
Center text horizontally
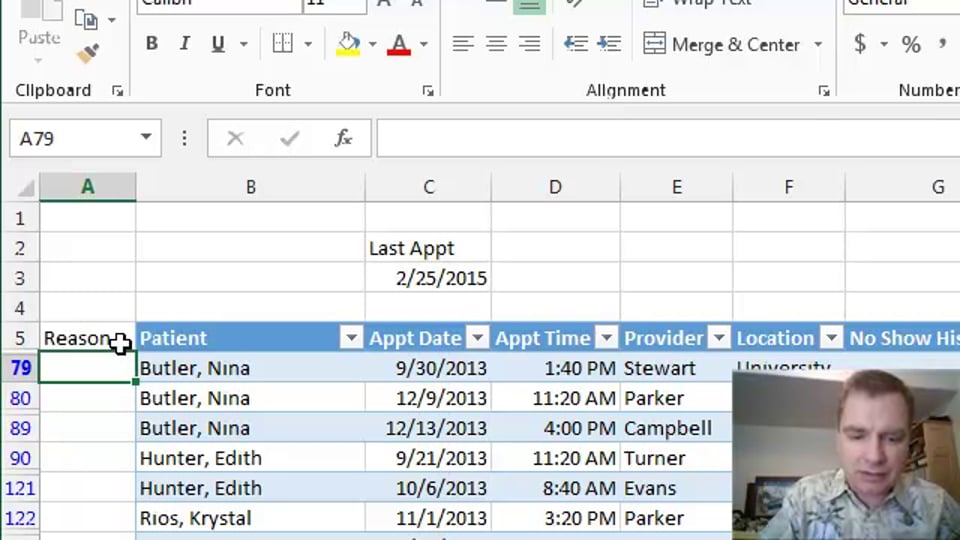point(497,43)
